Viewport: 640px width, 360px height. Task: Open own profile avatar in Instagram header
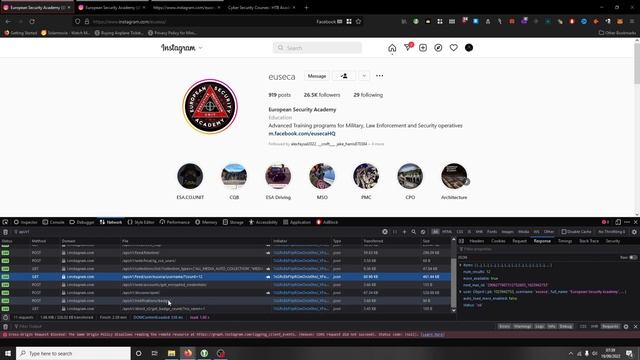pyautogui.click(x=469, y=48)
